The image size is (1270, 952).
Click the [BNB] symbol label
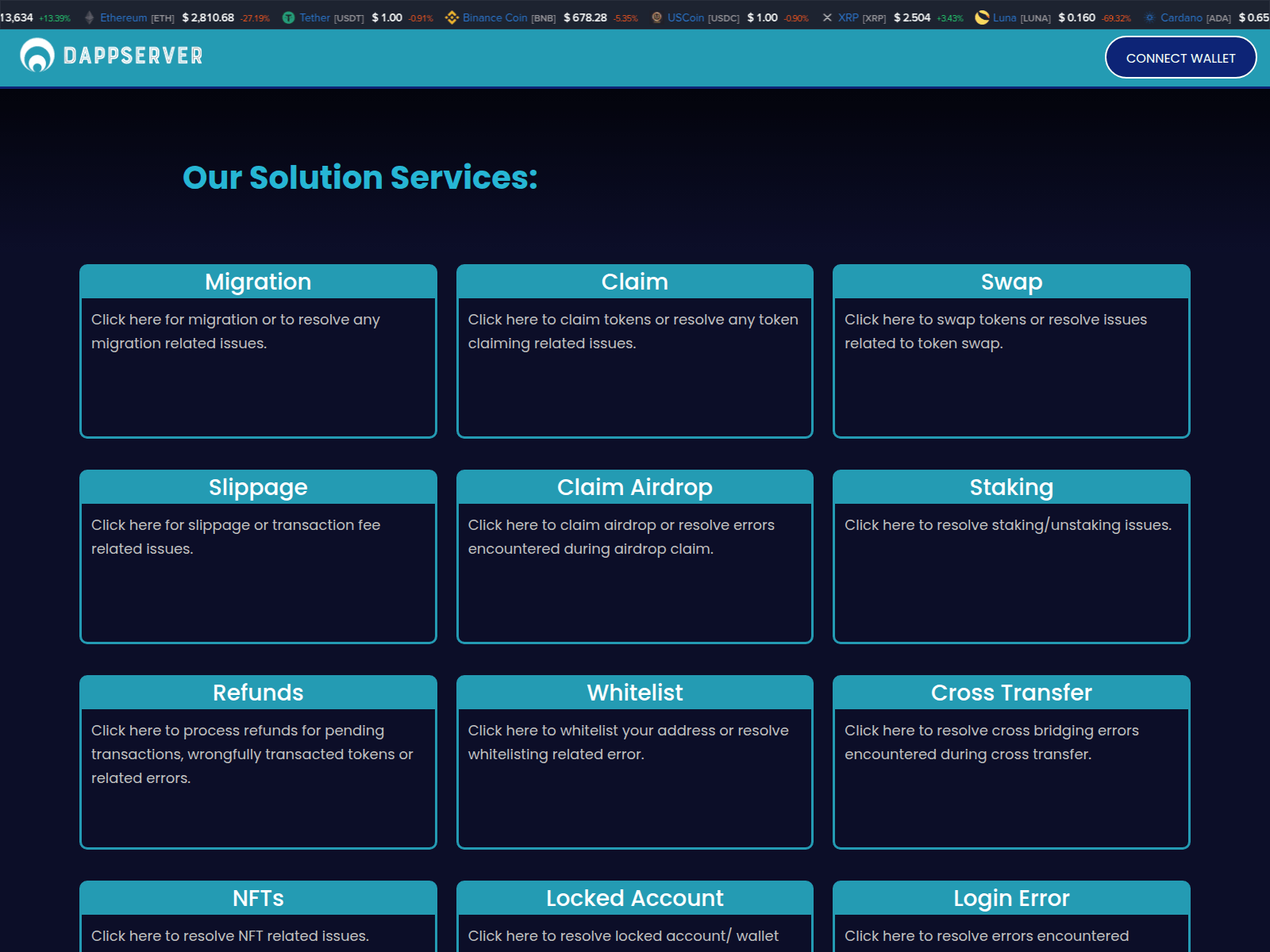(x=543, y=18)
